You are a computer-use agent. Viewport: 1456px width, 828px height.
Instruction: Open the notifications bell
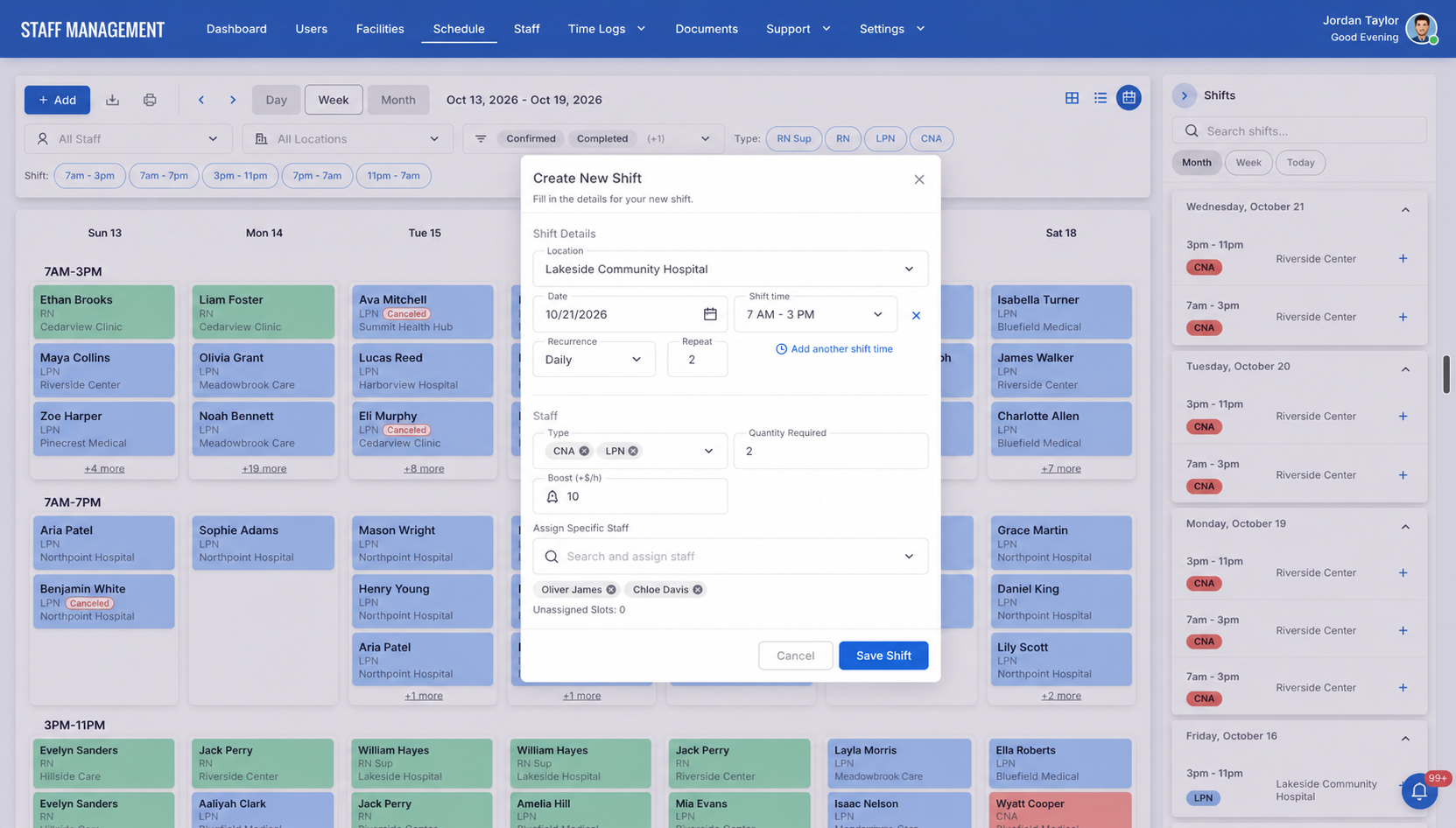pyautogui.click(x=1419, y=791)
